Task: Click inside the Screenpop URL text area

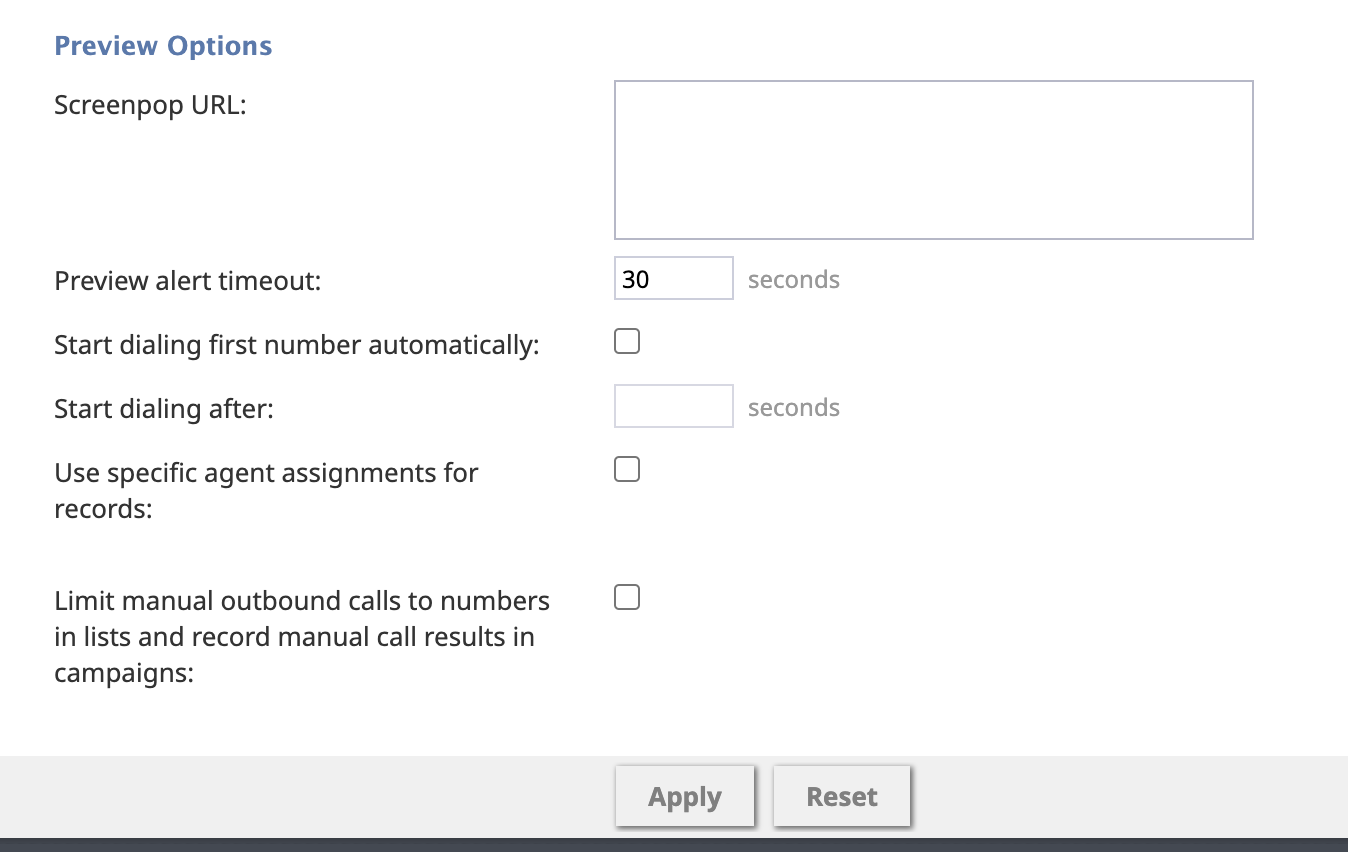Action: [x=933, y=160]
